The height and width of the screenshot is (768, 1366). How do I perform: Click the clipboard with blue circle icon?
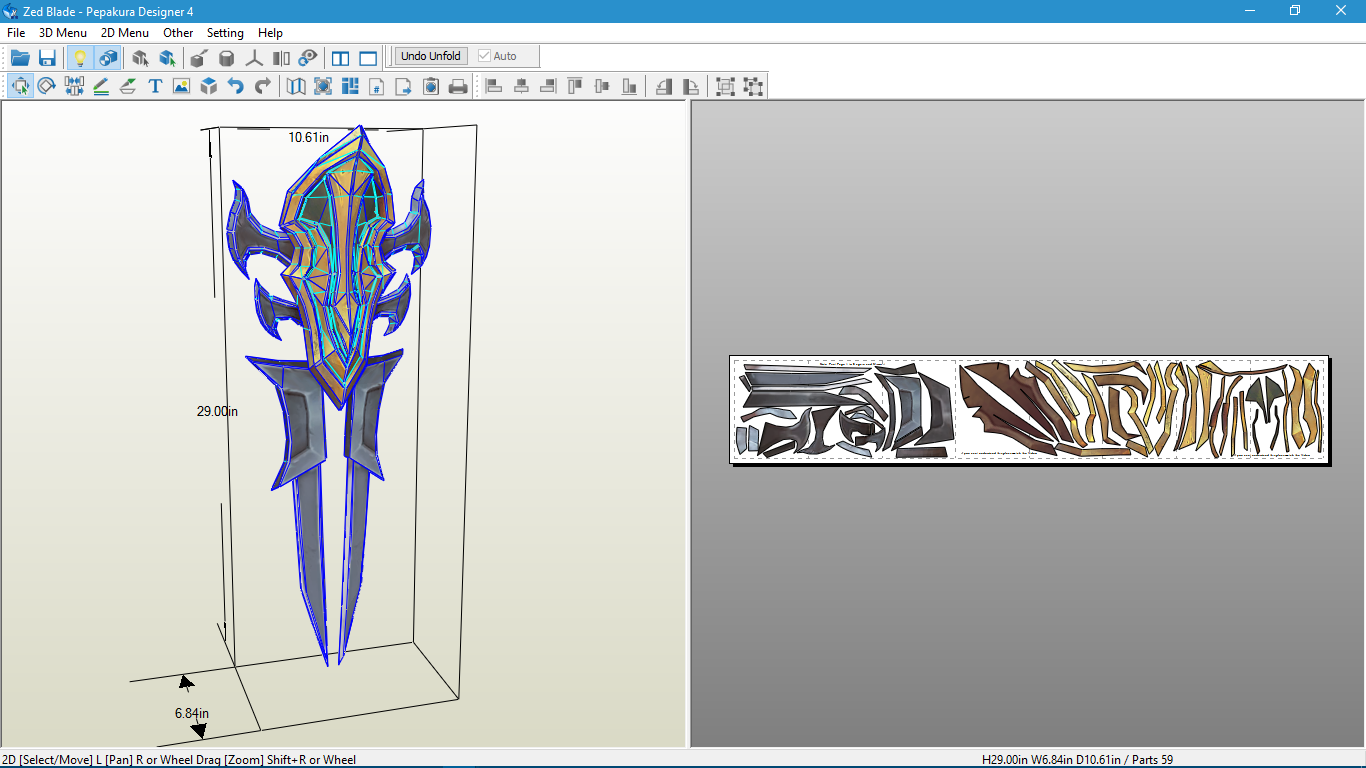tap(431, 86)
